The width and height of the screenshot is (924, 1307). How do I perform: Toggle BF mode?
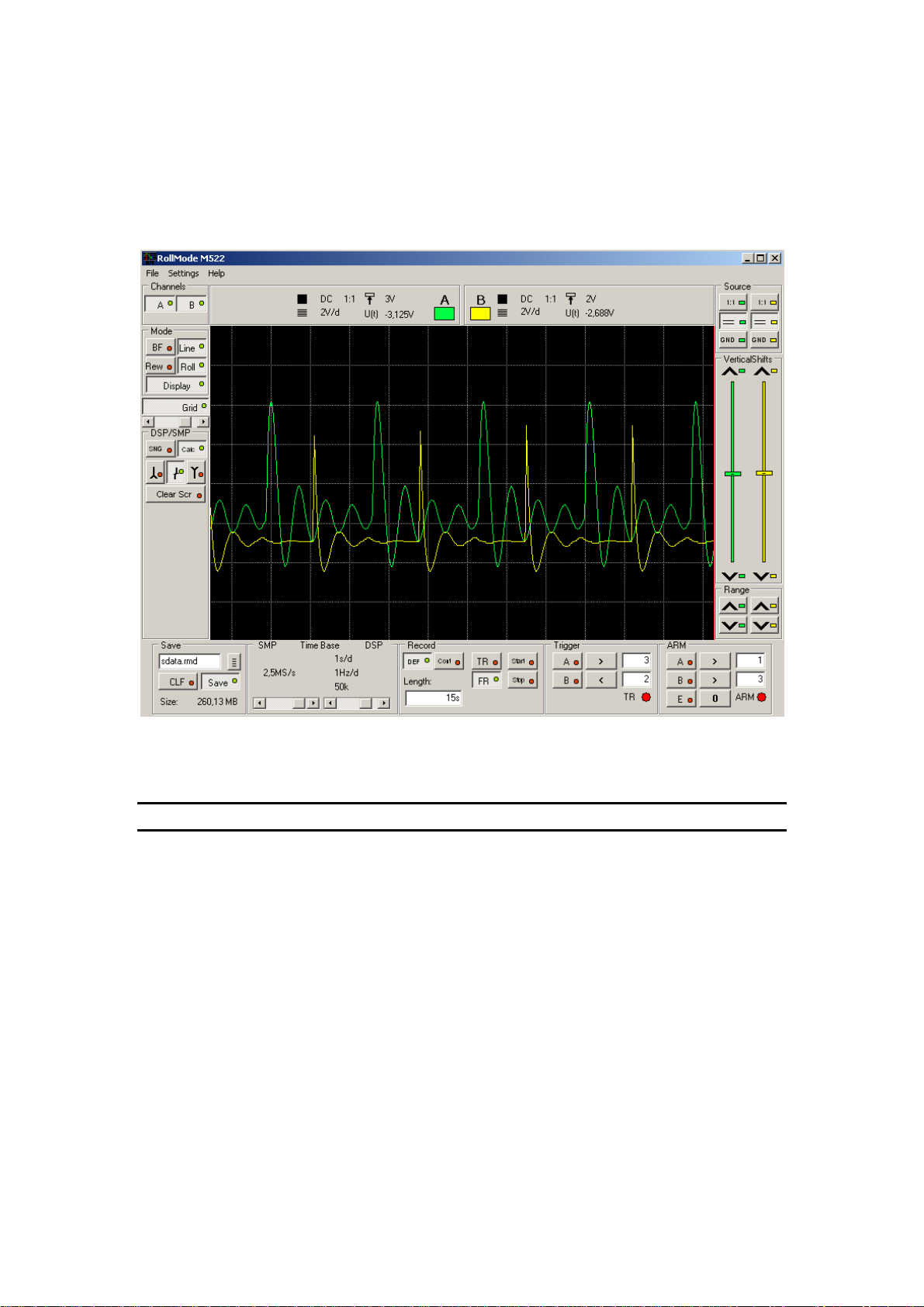coord(161,347)
